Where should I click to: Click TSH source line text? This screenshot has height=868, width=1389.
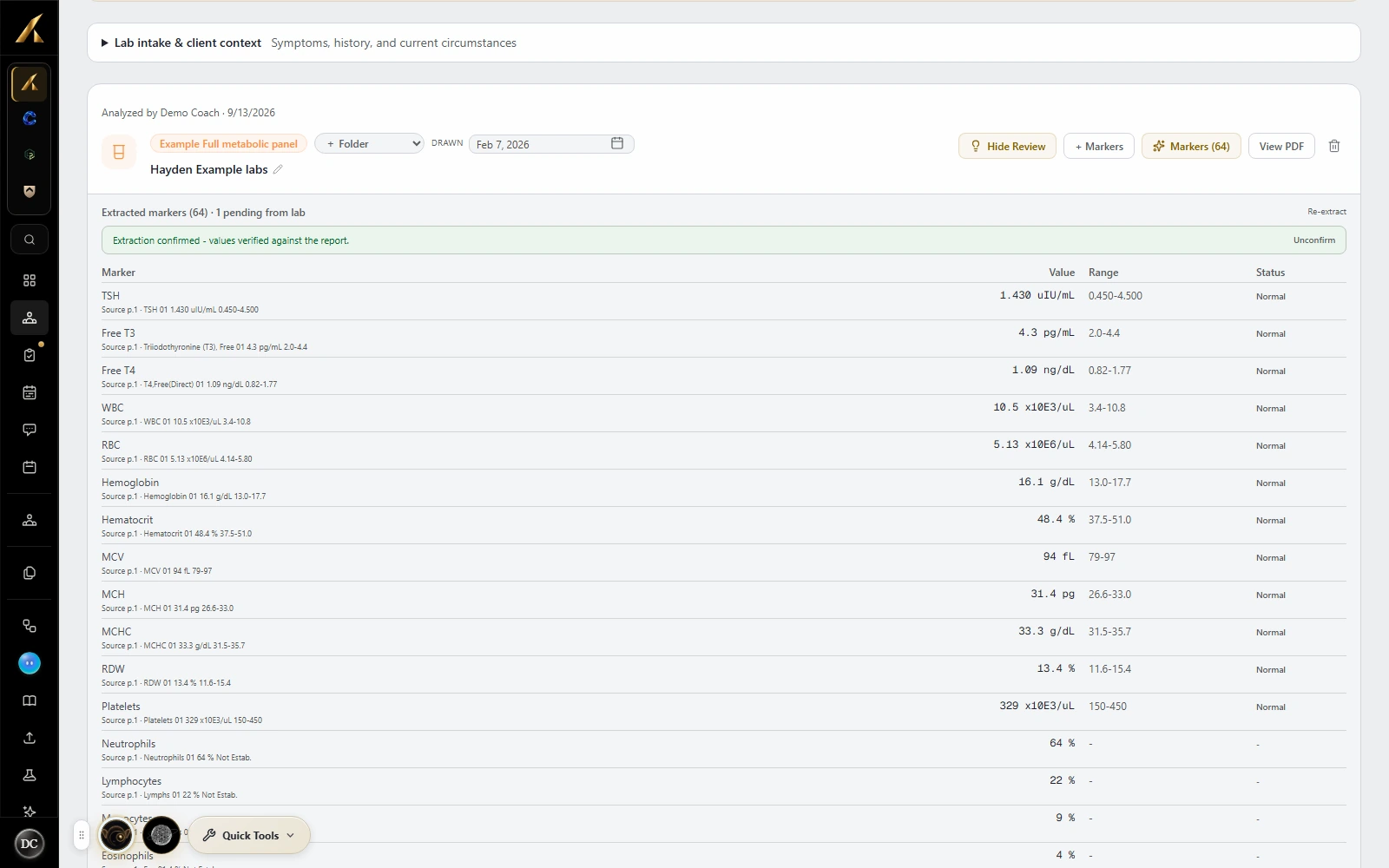tap(180, 310)
